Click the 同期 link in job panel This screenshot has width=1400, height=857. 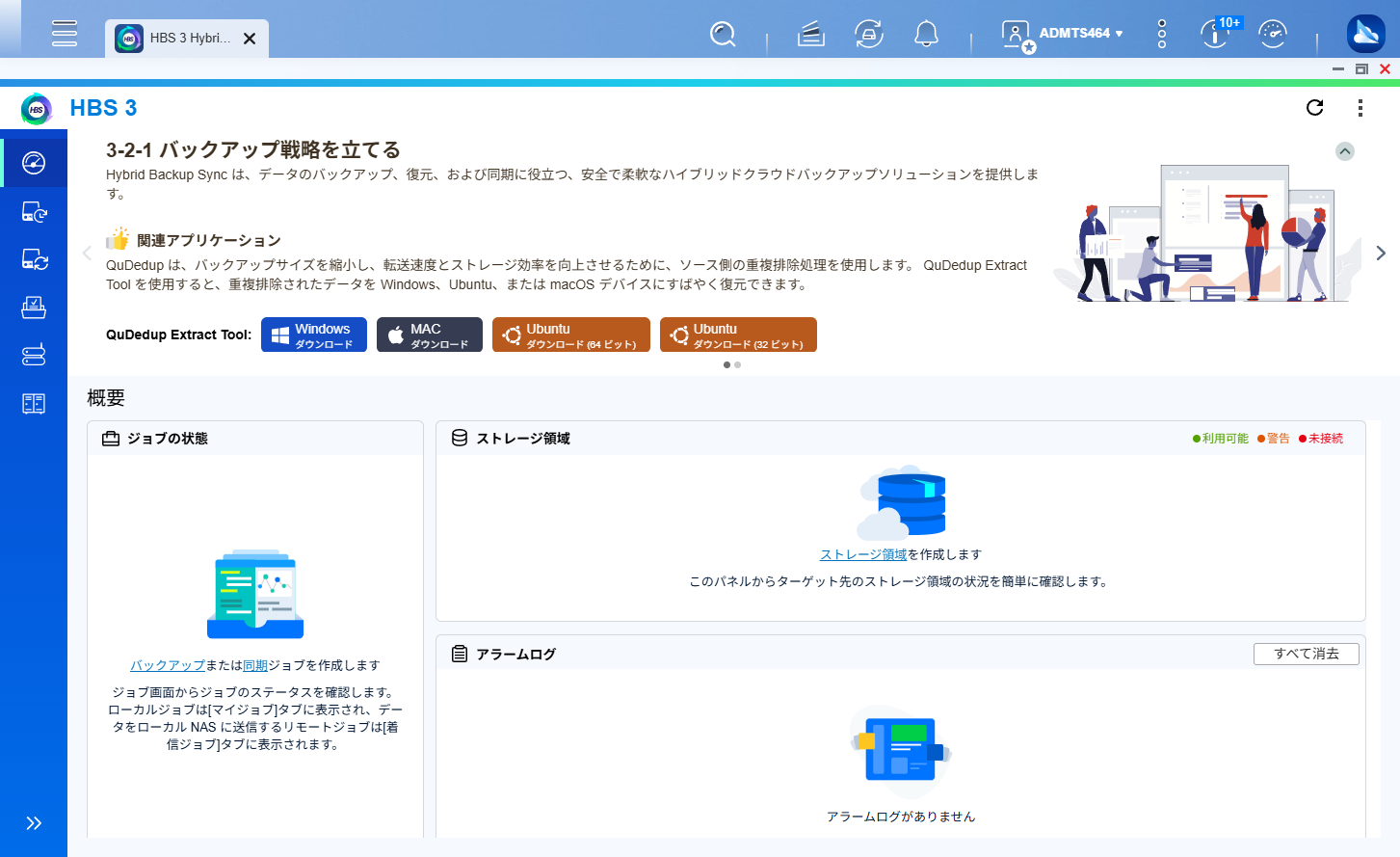tap(255, 665)
